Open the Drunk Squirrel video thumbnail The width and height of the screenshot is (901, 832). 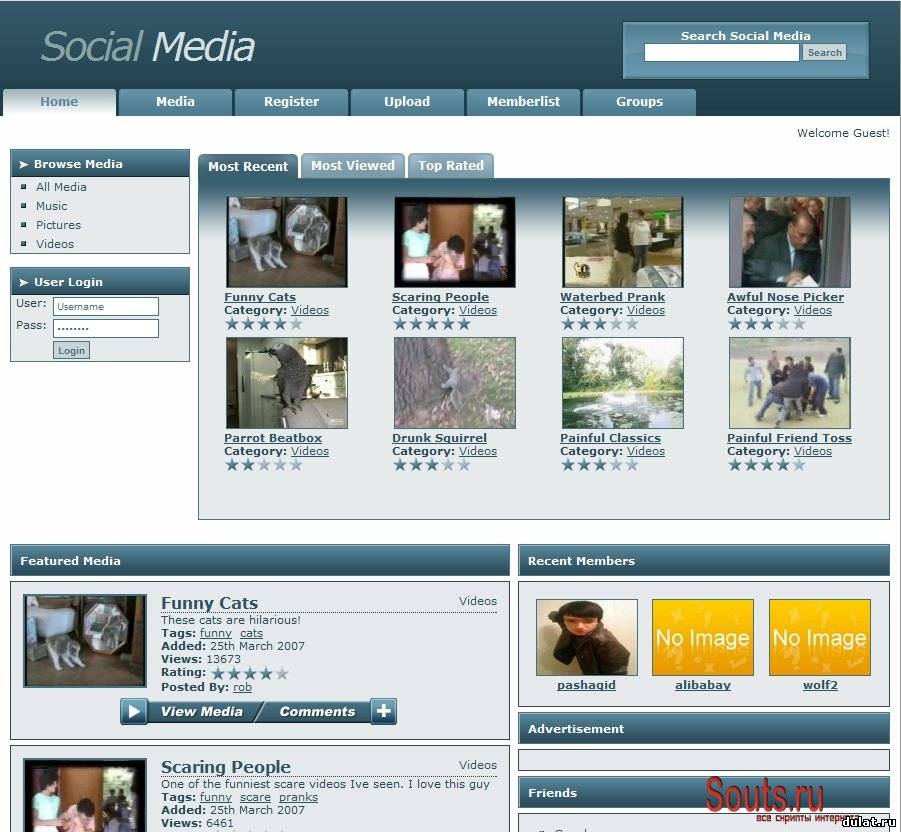454,383
